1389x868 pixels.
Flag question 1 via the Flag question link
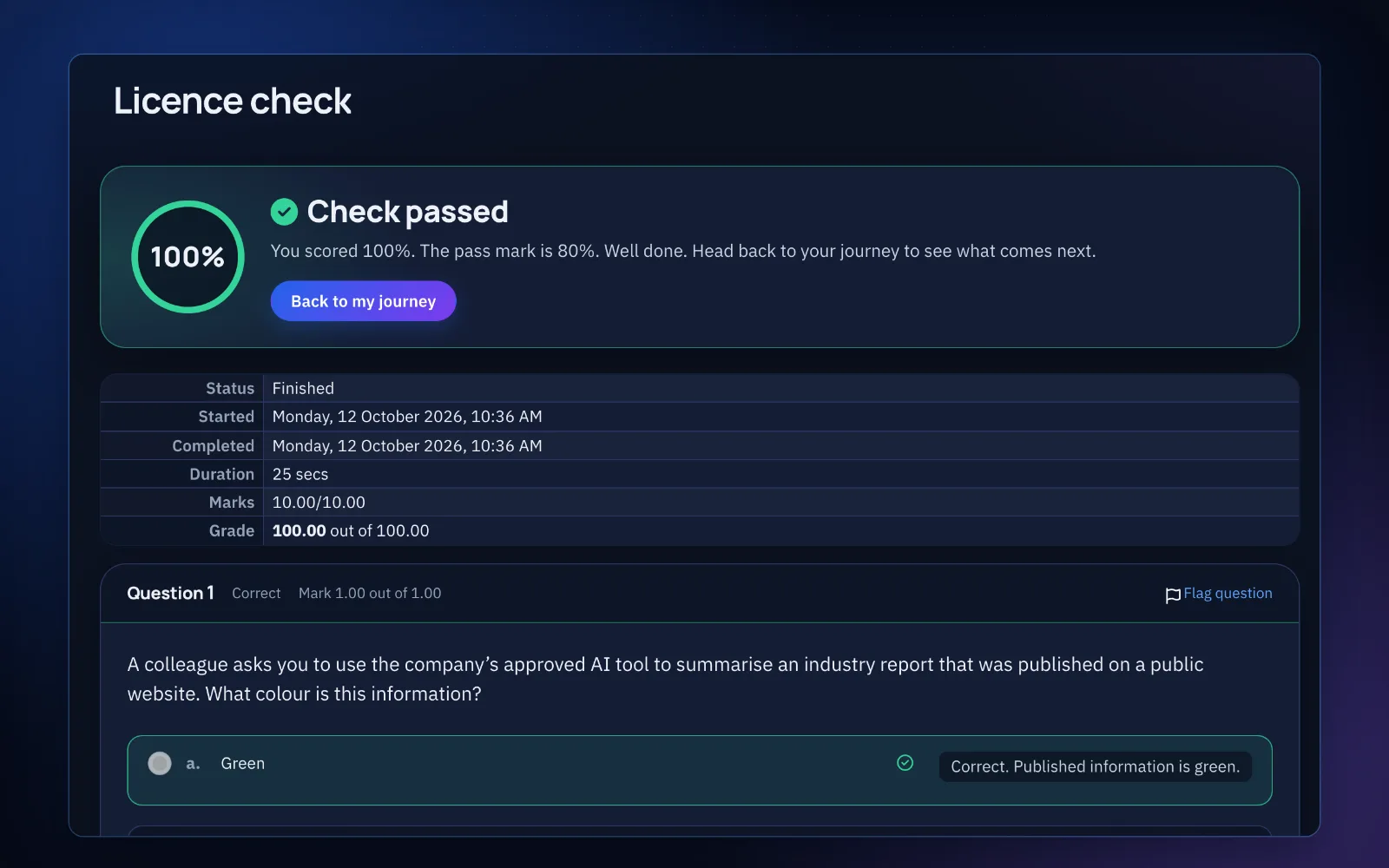pos(1228,594)
